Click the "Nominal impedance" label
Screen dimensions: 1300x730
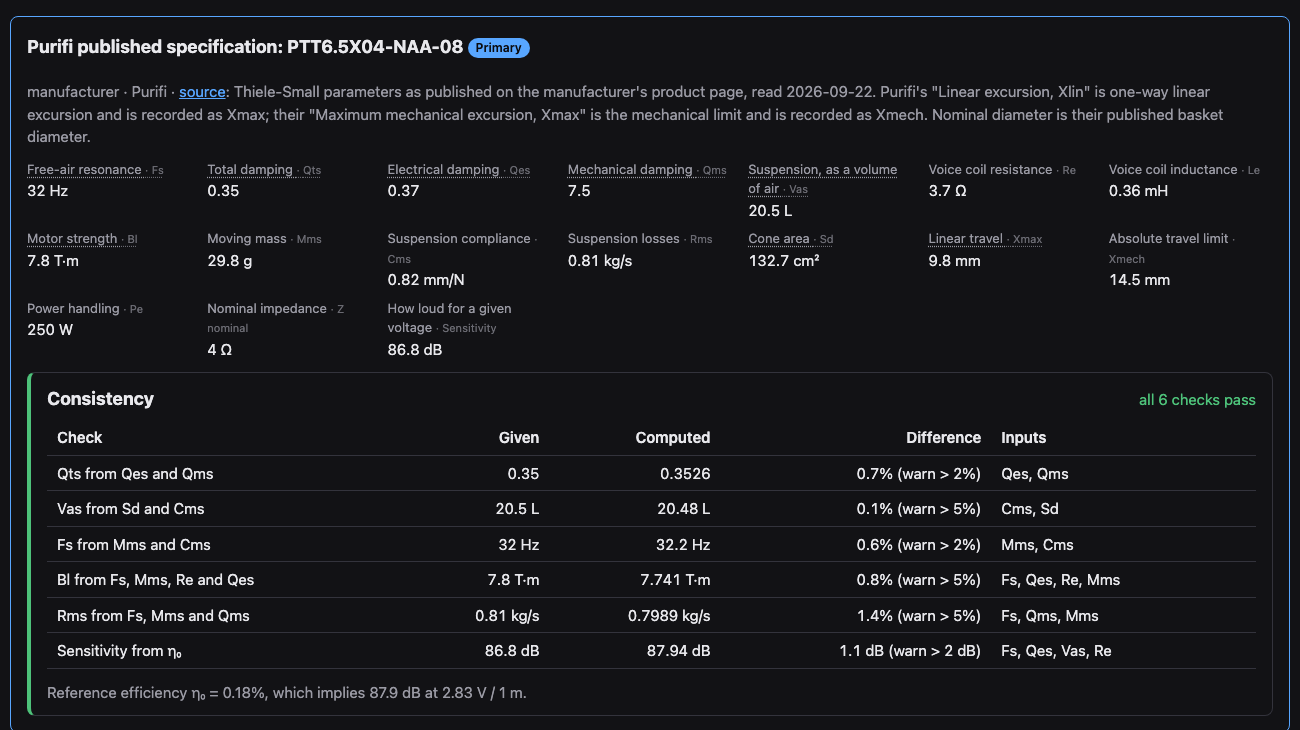tap(267, 309)
